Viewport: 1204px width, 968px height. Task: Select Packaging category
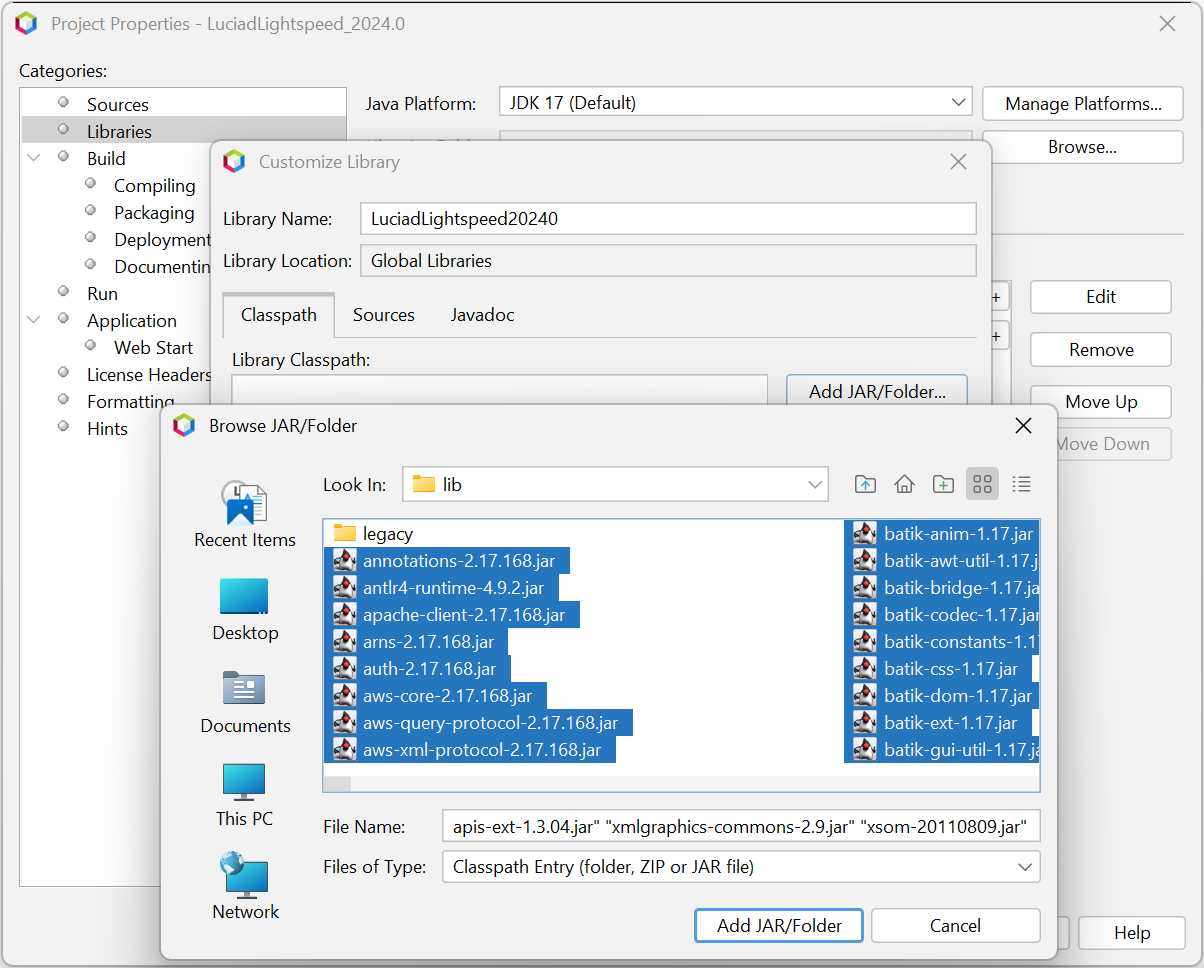[154, 213]
